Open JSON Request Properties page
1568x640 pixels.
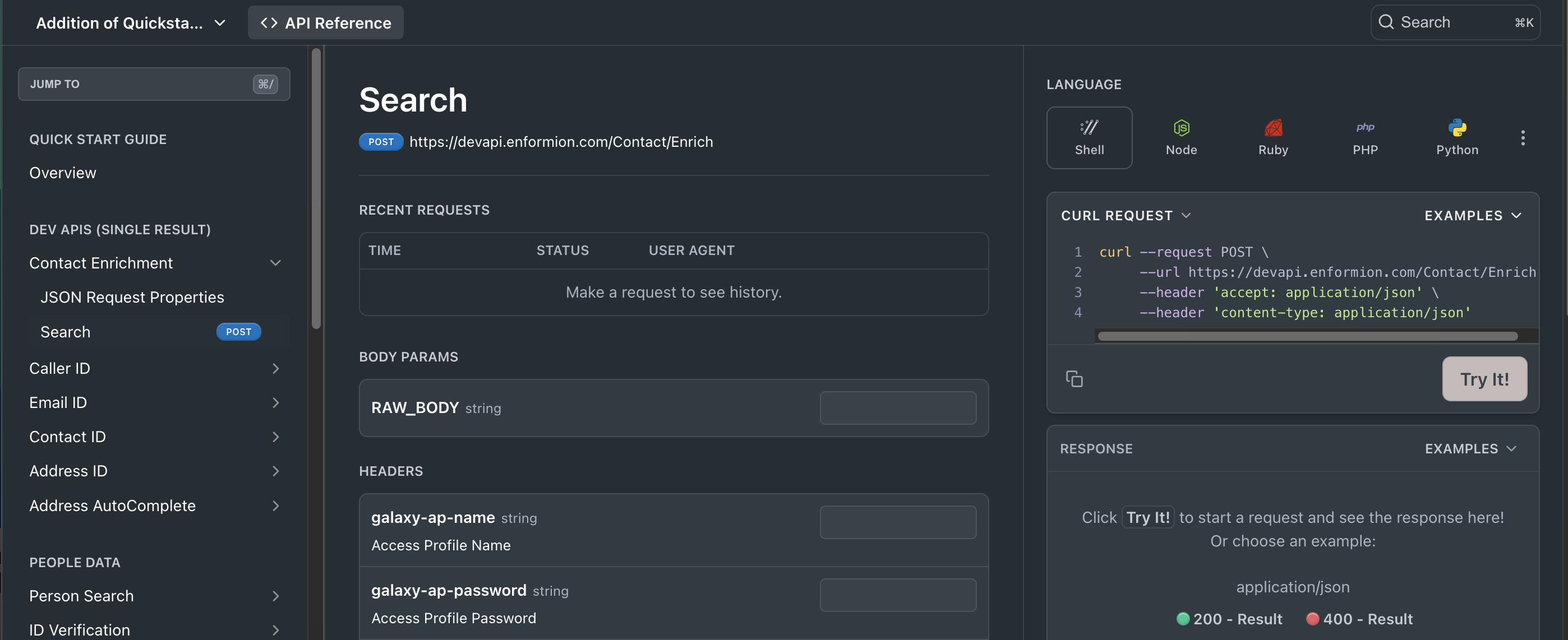[x=132, y=297]
